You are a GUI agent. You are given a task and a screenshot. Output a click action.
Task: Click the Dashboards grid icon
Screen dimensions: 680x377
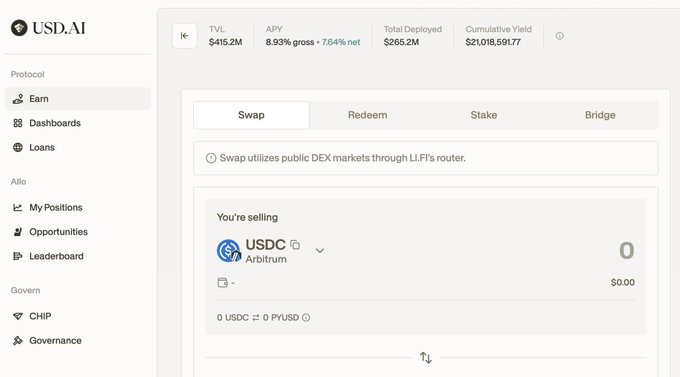[18, 123]
